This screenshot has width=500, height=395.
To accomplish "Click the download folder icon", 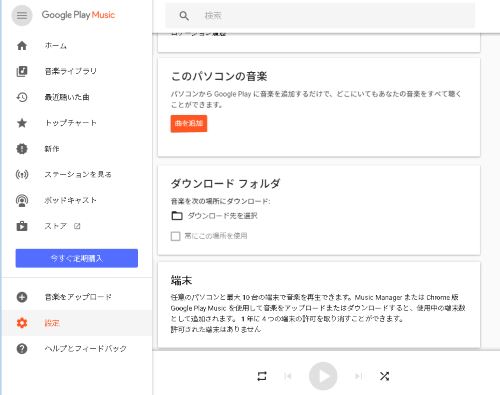I will point(177,216).
